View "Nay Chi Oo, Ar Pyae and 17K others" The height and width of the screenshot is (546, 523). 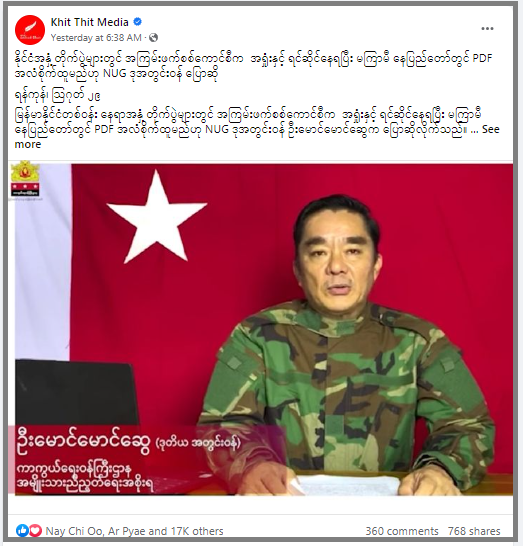134,531
